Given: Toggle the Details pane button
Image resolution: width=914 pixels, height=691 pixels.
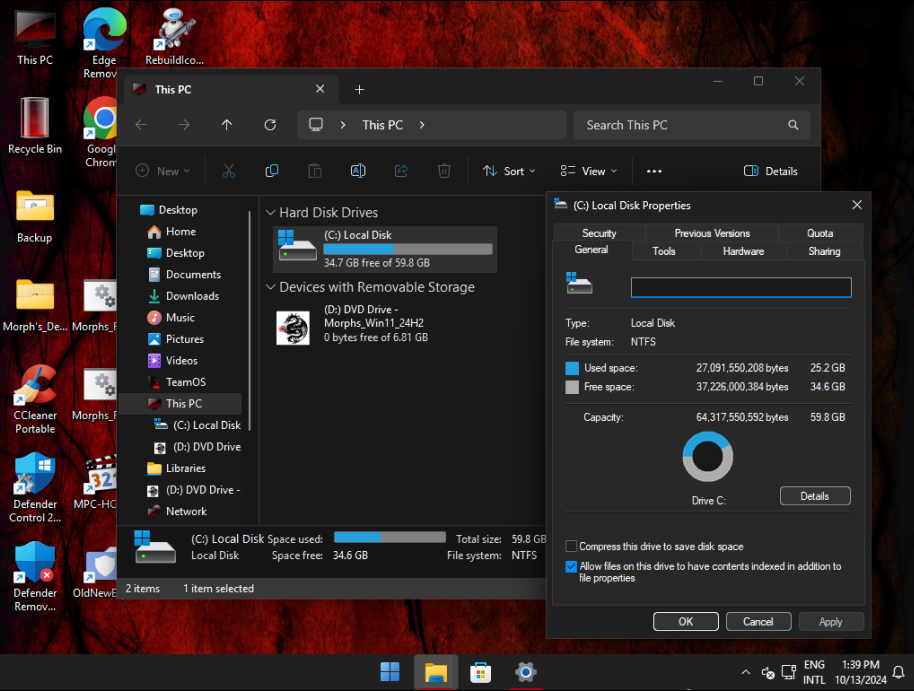Looking at the screenshot, I should click(771, 171).
